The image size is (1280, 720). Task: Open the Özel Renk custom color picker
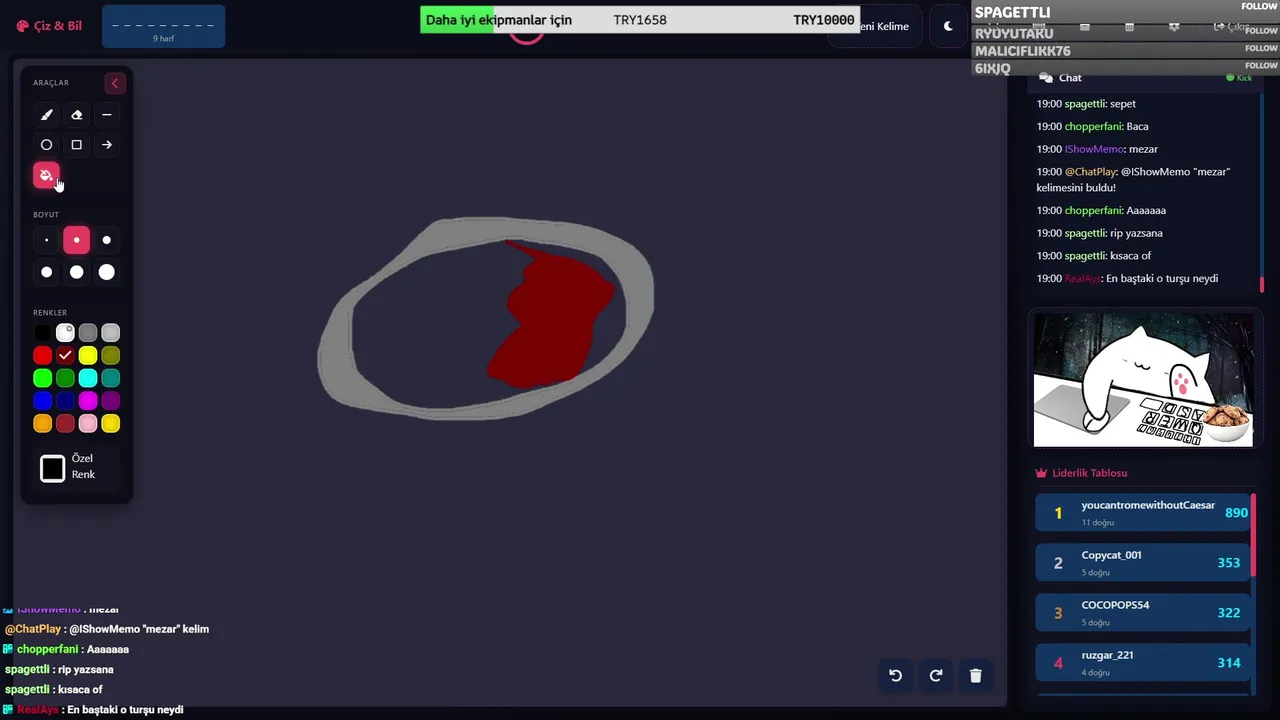coord(52,468)
